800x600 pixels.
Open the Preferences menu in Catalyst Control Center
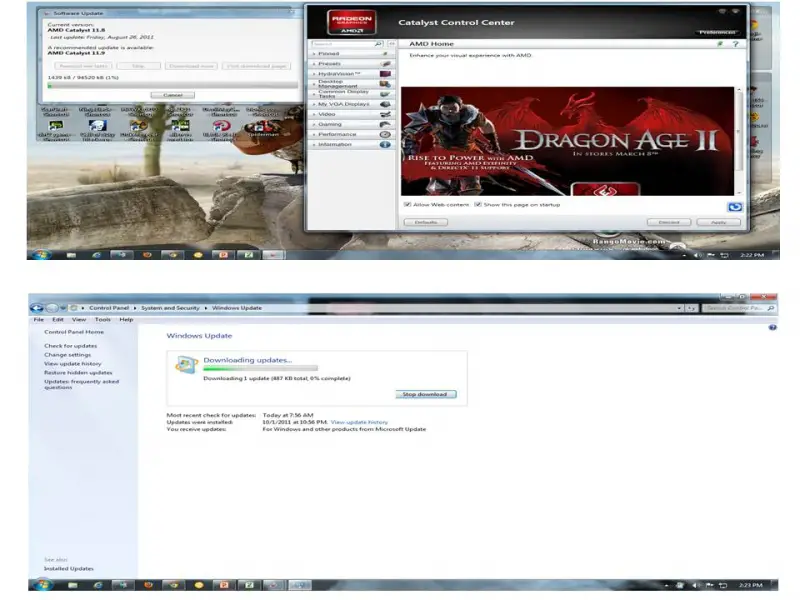pos(717,32)
